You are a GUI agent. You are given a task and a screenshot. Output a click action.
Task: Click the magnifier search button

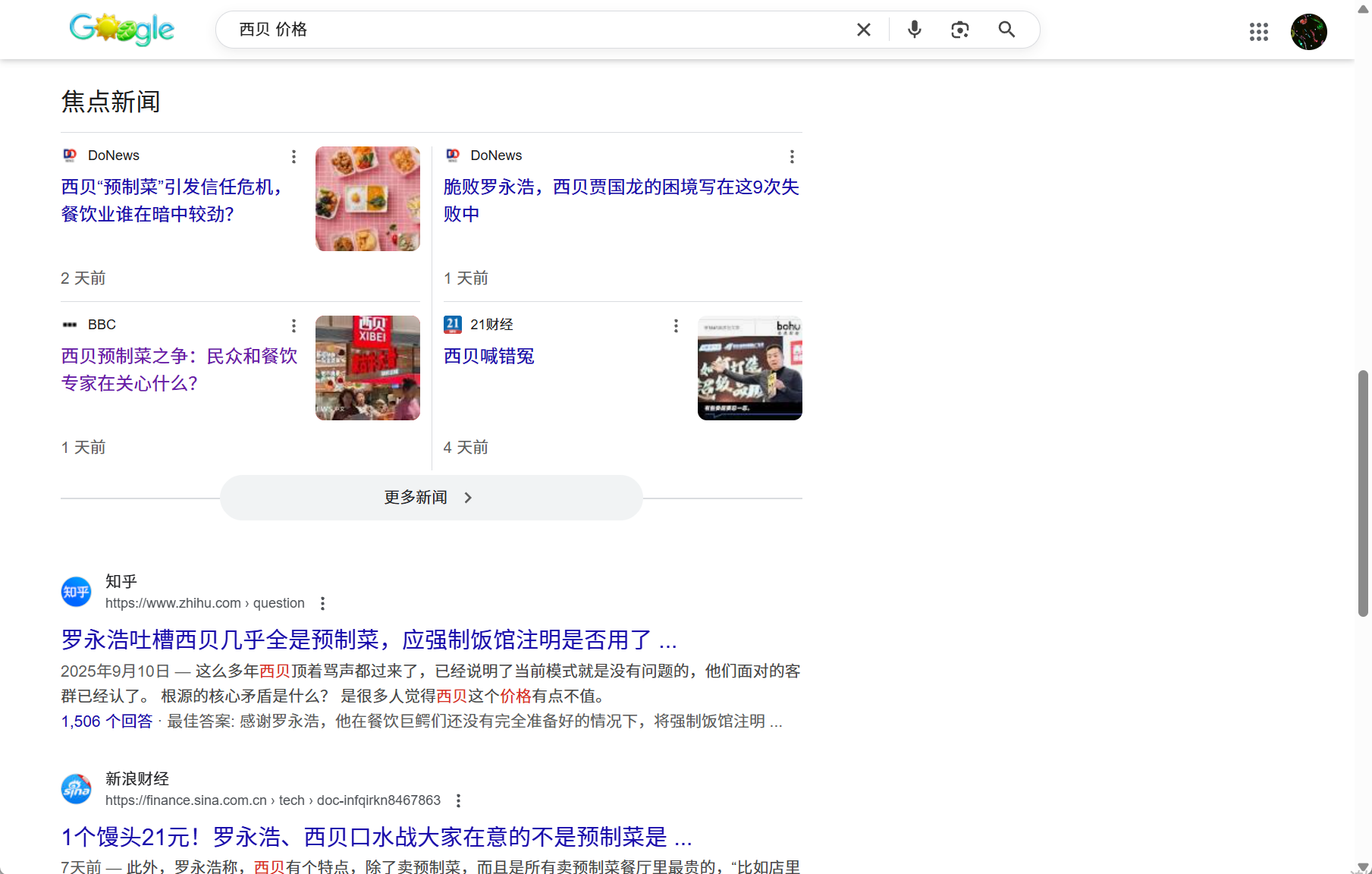(1006, 30)
